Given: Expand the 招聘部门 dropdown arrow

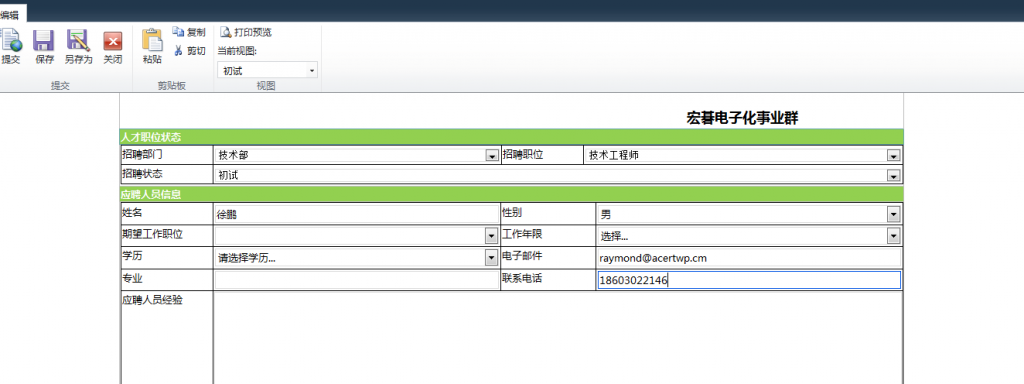Looking at the screenshot, I should tap(491, 155).
